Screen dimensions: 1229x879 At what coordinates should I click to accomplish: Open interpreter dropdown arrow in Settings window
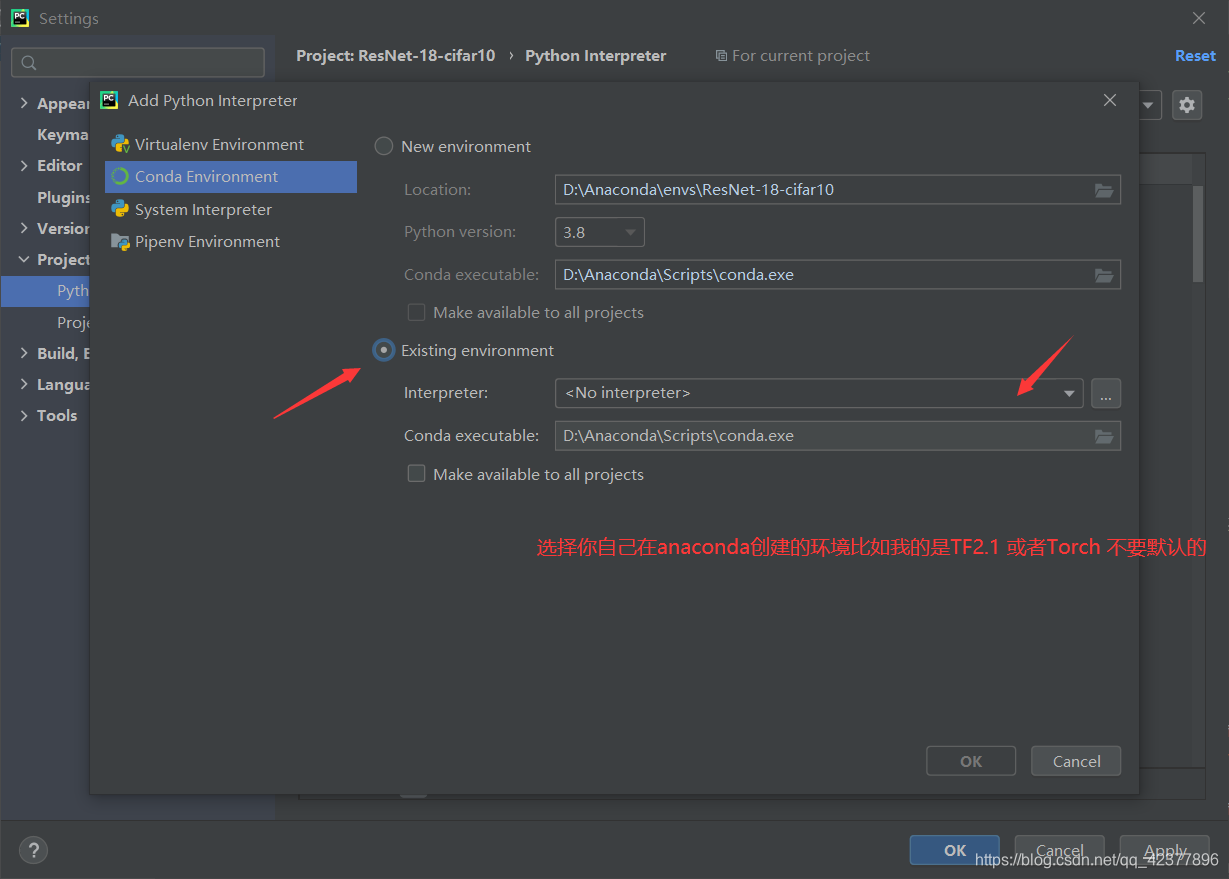tap(1149, 104)
